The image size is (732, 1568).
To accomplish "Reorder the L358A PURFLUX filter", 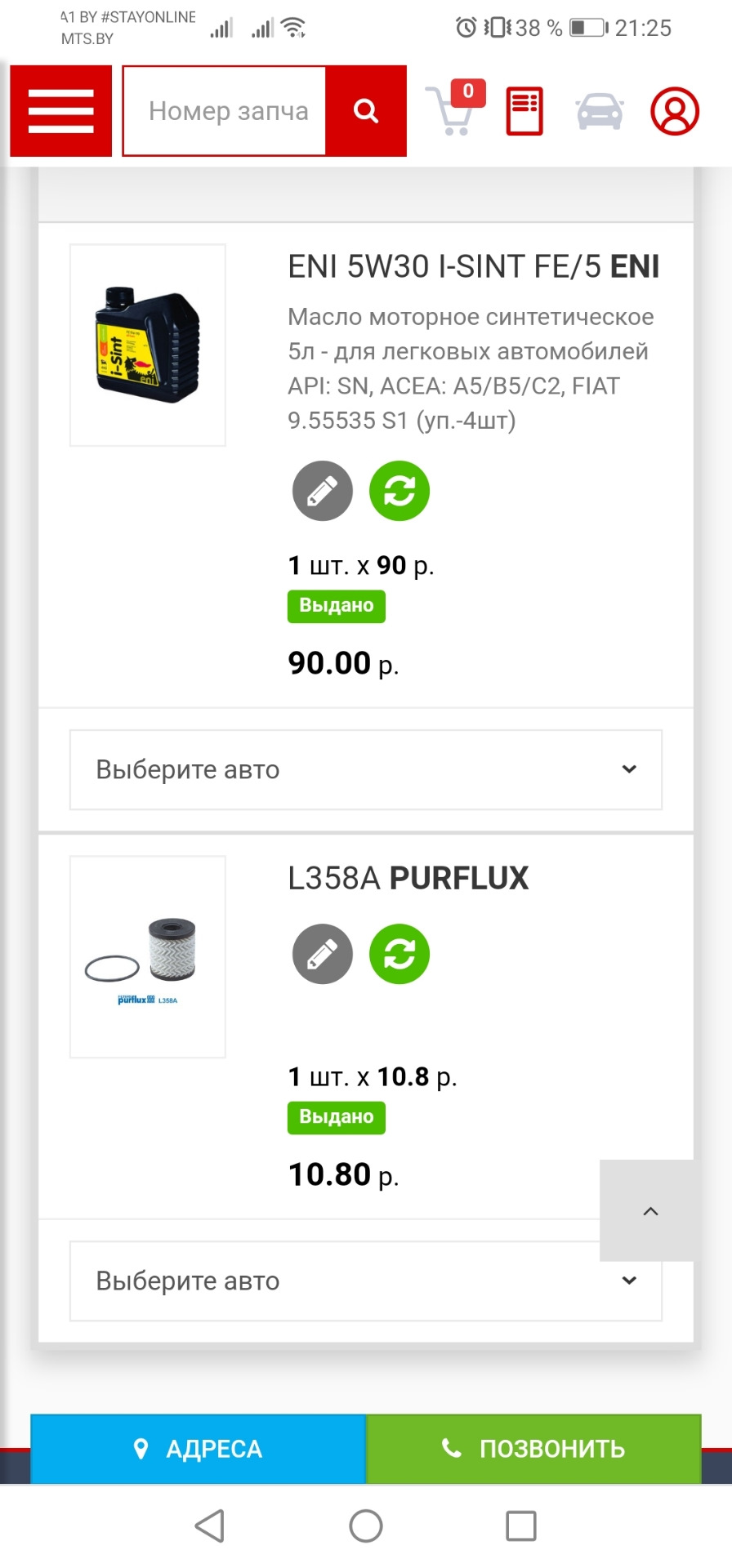I will 399,954.
